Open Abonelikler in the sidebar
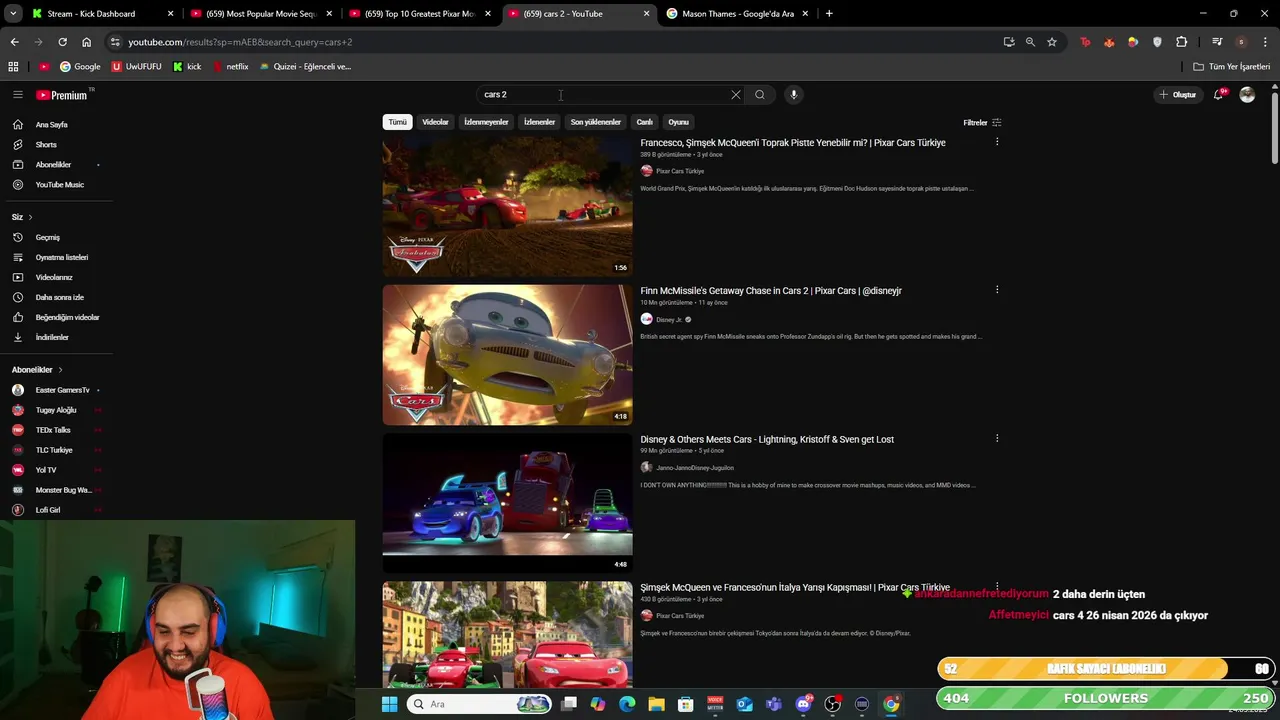This screenshot has height=720, width=1280. point(56,165)
